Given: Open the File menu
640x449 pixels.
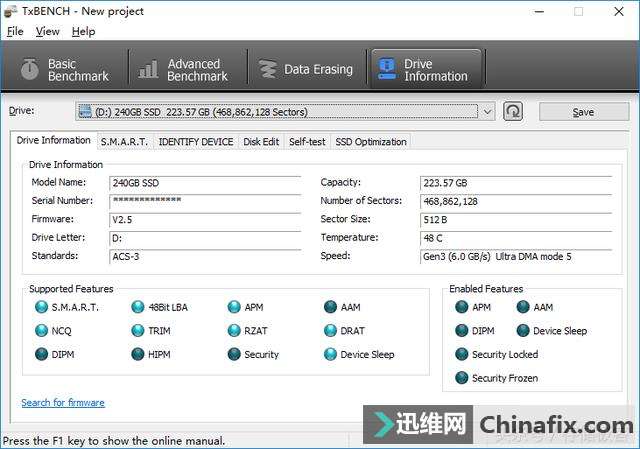Looking at the screenshot, I should [x=15, y=31].
